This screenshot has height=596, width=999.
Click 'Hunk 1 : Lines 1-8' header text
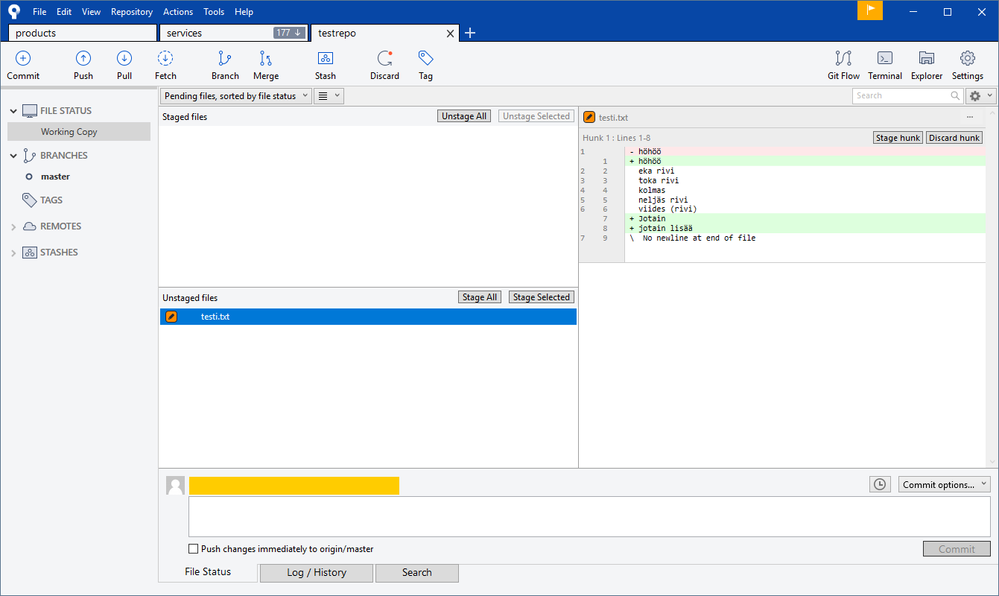click(616, 138)
